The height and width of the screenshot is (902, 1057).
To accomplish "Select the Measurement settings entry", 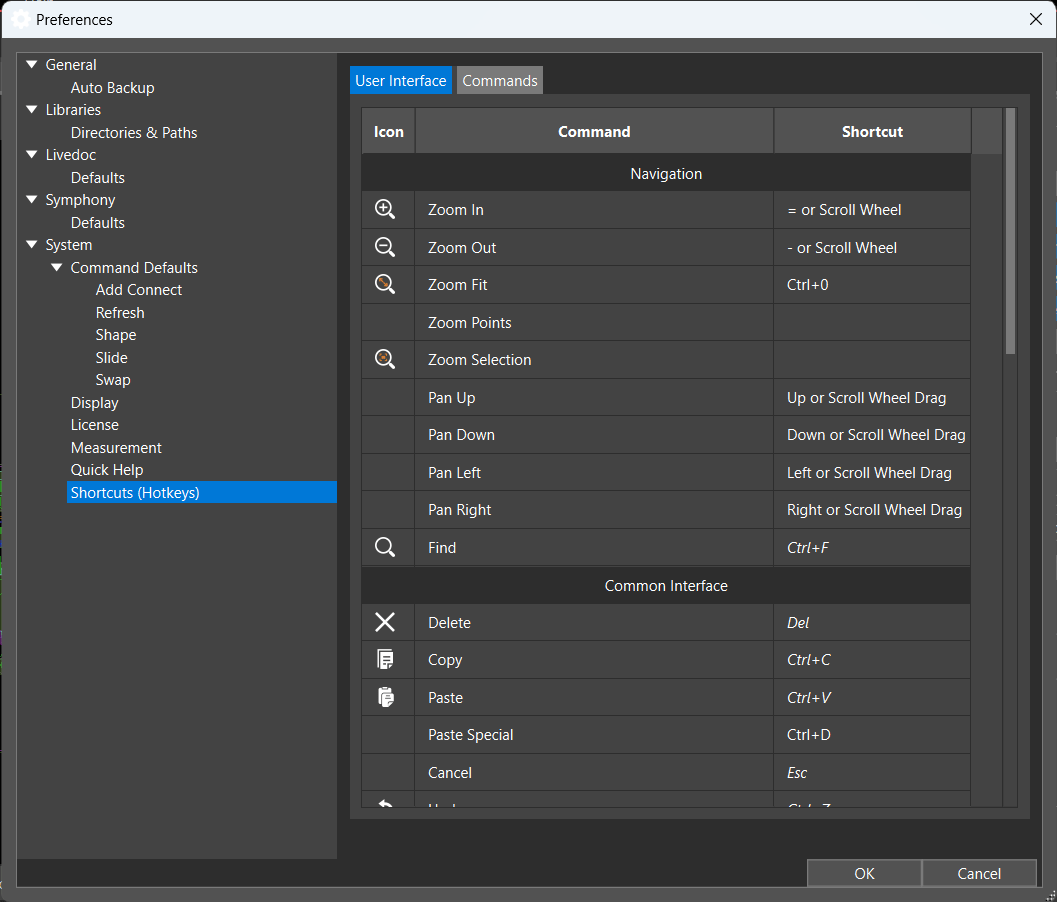I will (115, 447).
